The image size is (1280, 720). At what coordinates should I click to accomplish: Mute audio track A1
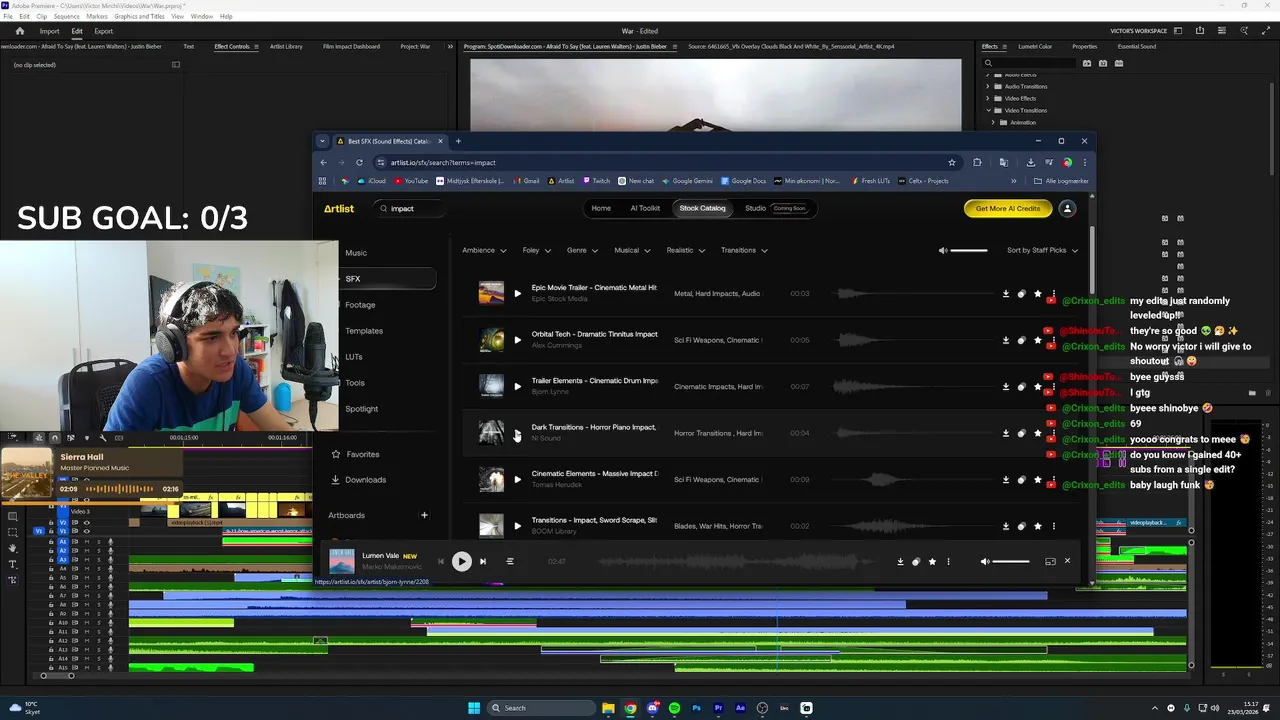click(x=87, y=542)
